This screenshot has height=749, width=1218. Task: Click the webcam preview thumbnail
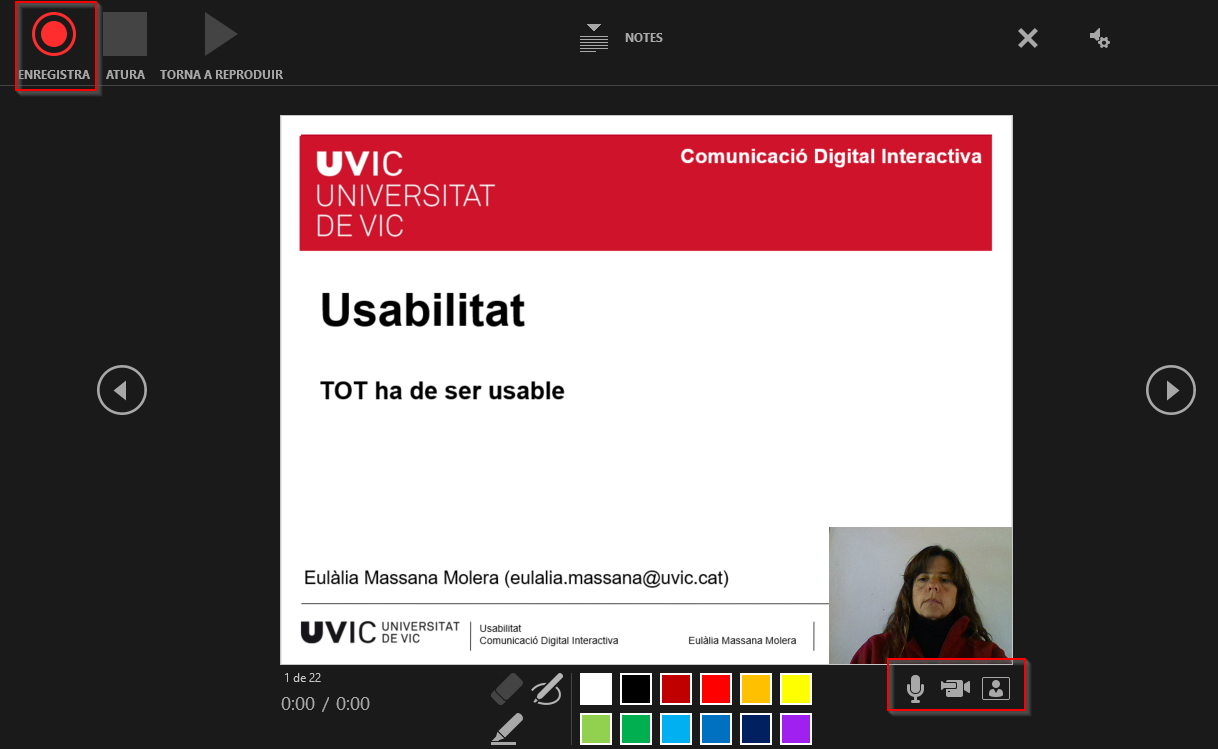(920, 595)
